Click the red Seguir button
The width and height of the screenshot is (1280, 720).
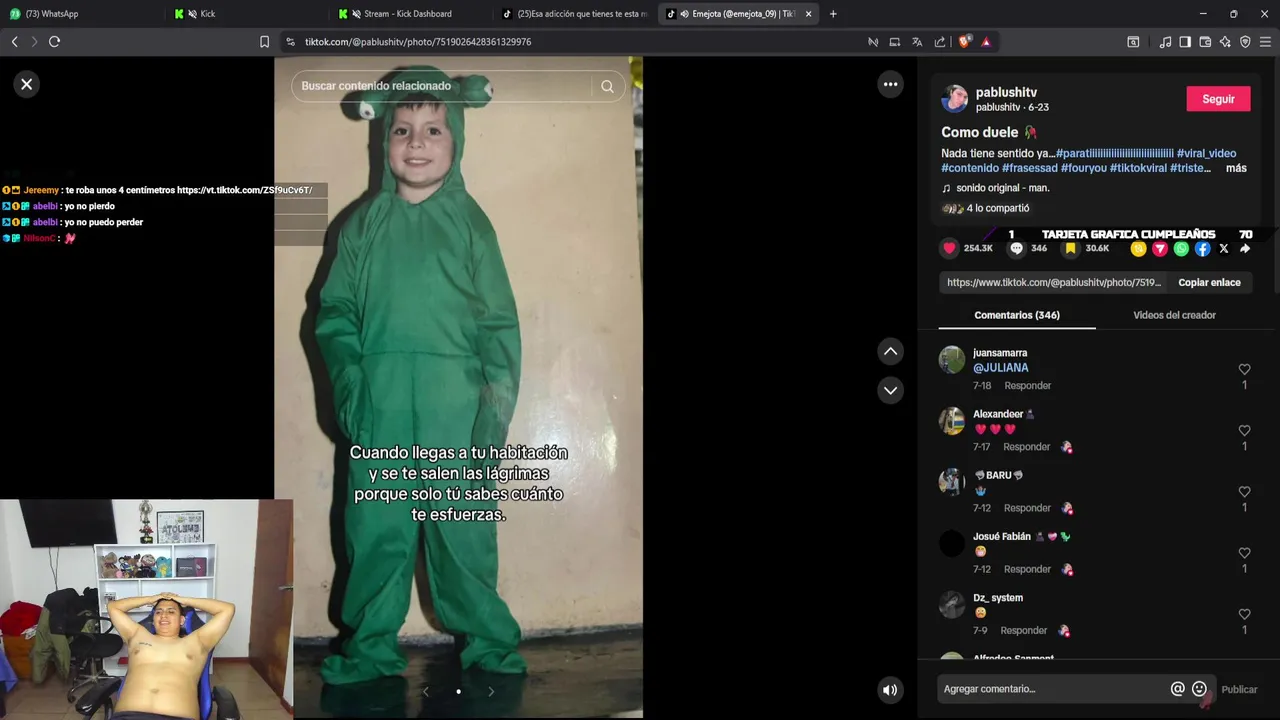1218,99
